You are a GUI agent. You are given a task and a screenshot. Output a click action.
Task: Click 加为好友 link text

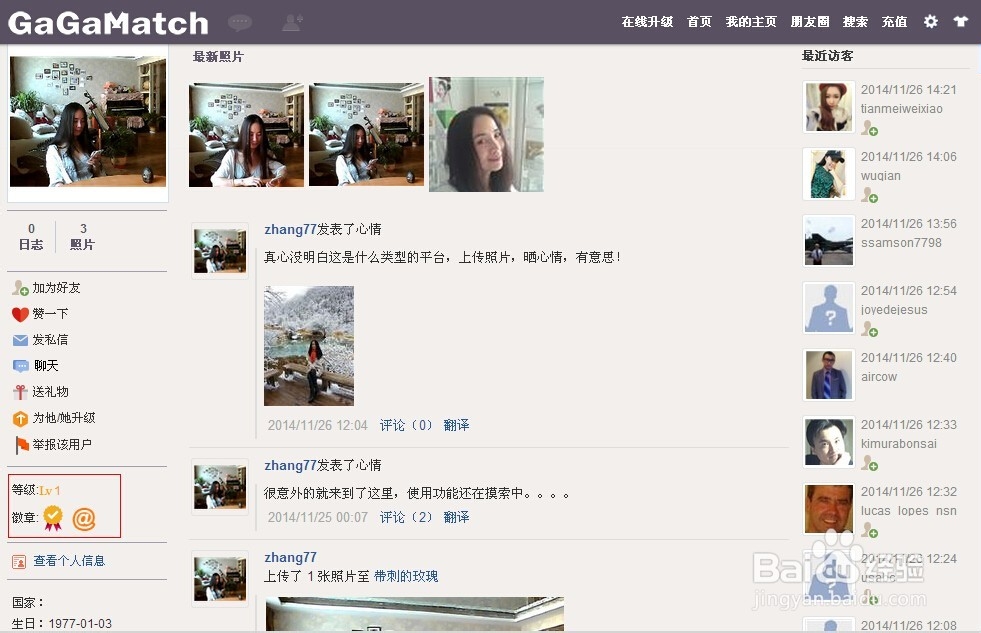pyautogui.click(x=56, y=288)
